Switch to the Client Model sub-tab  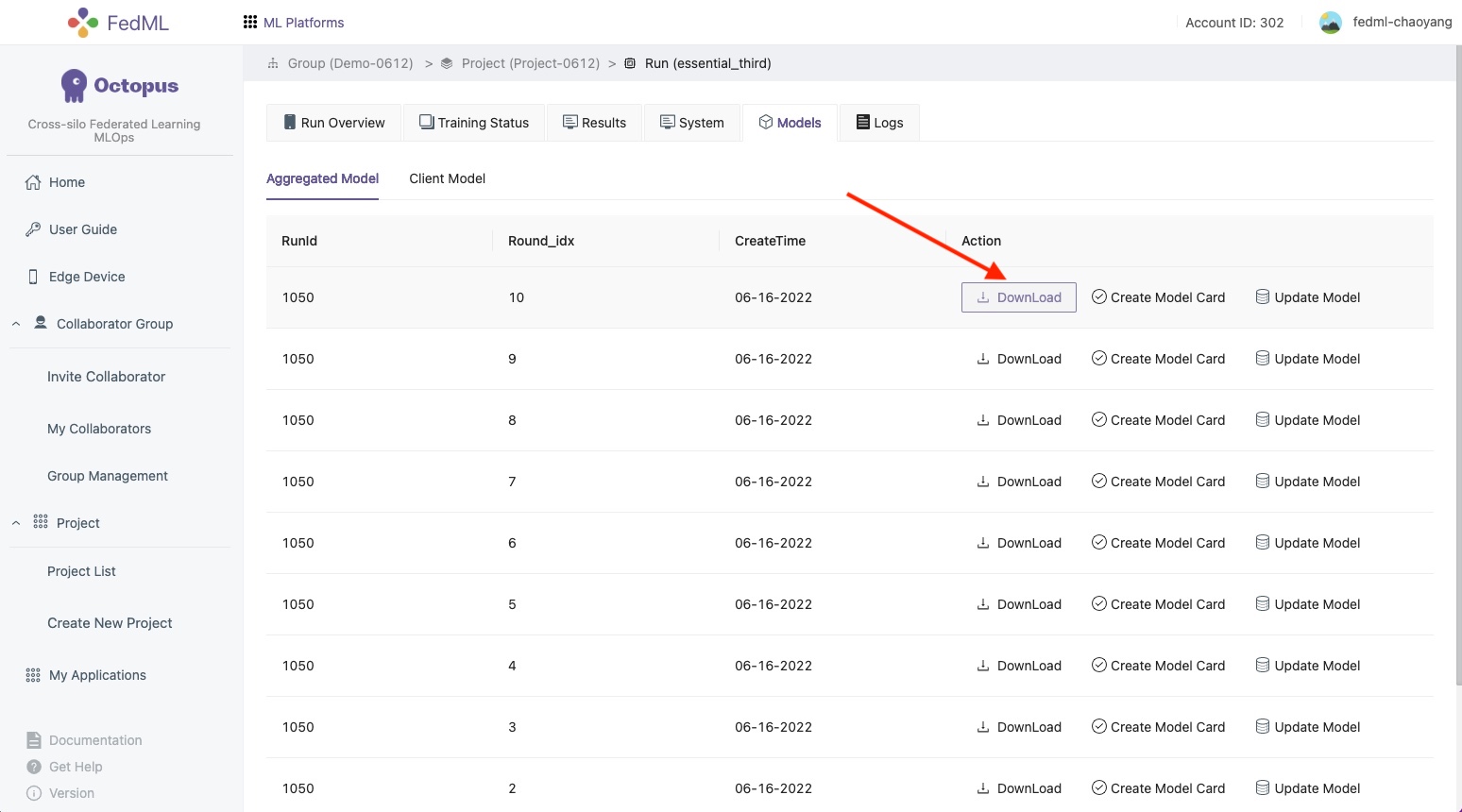tap(447, 178)
